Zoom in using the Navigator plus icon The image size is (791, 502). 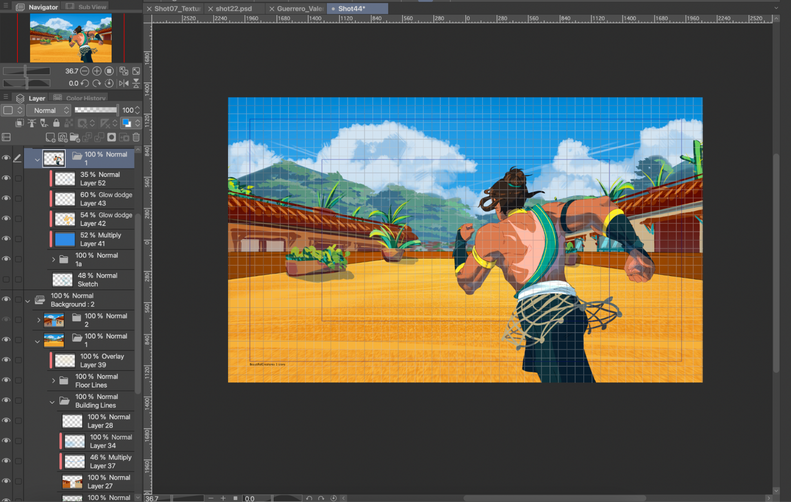(x=97, y=71)
